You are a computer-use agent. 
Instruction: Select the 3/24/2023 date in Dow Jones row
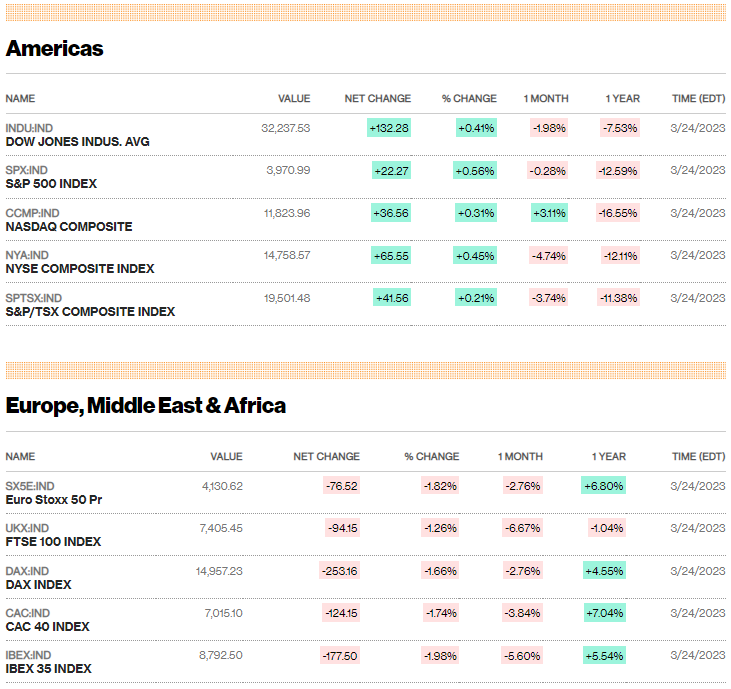pos(698,128)
